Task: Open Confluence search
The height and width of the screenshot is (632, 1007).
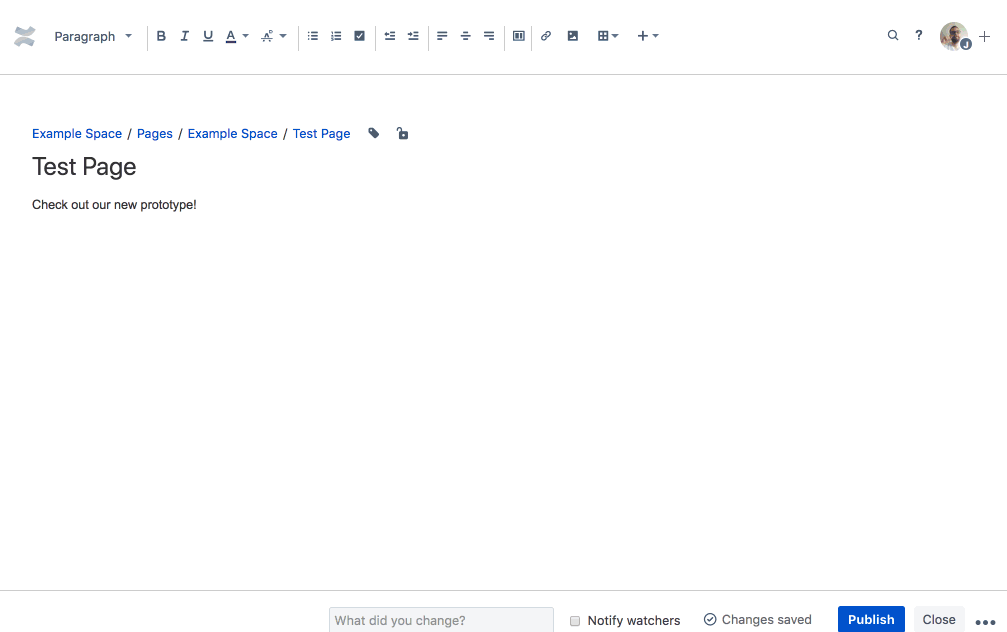Action: (x=892, y=35)
